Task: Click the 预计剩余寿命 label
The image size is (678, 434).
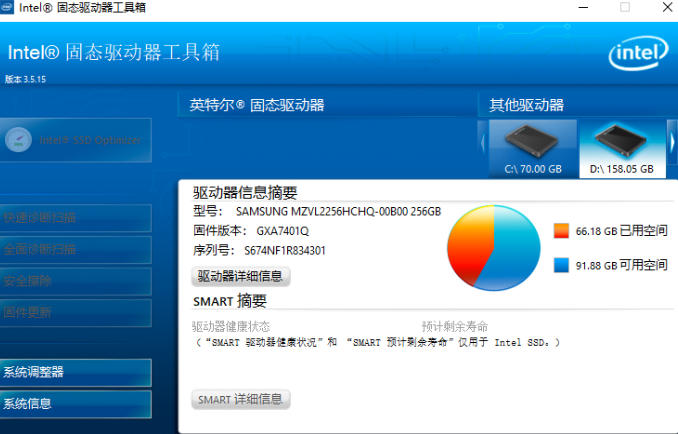Action: coord(455,326)
